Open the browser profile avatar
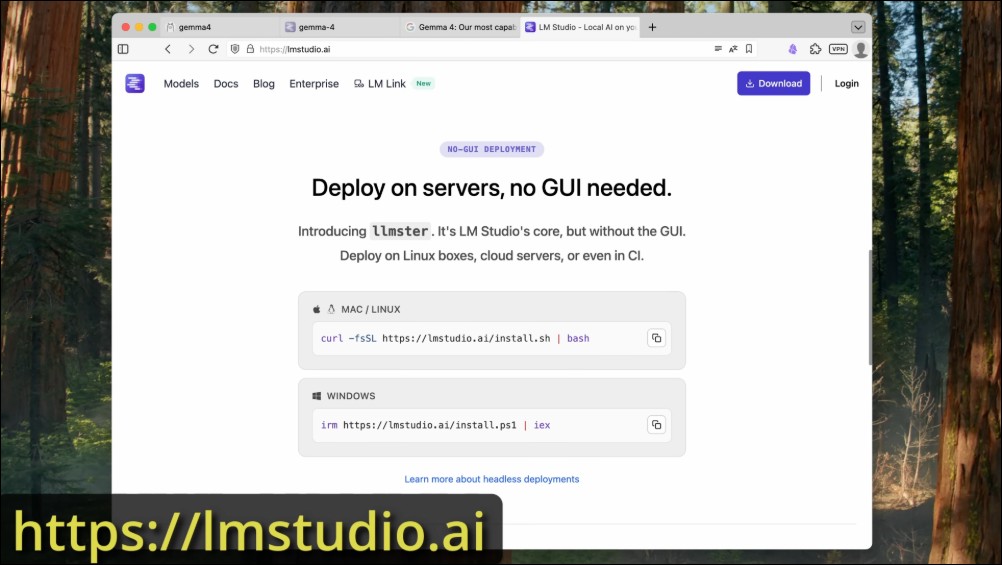 [x=861, y=49]
